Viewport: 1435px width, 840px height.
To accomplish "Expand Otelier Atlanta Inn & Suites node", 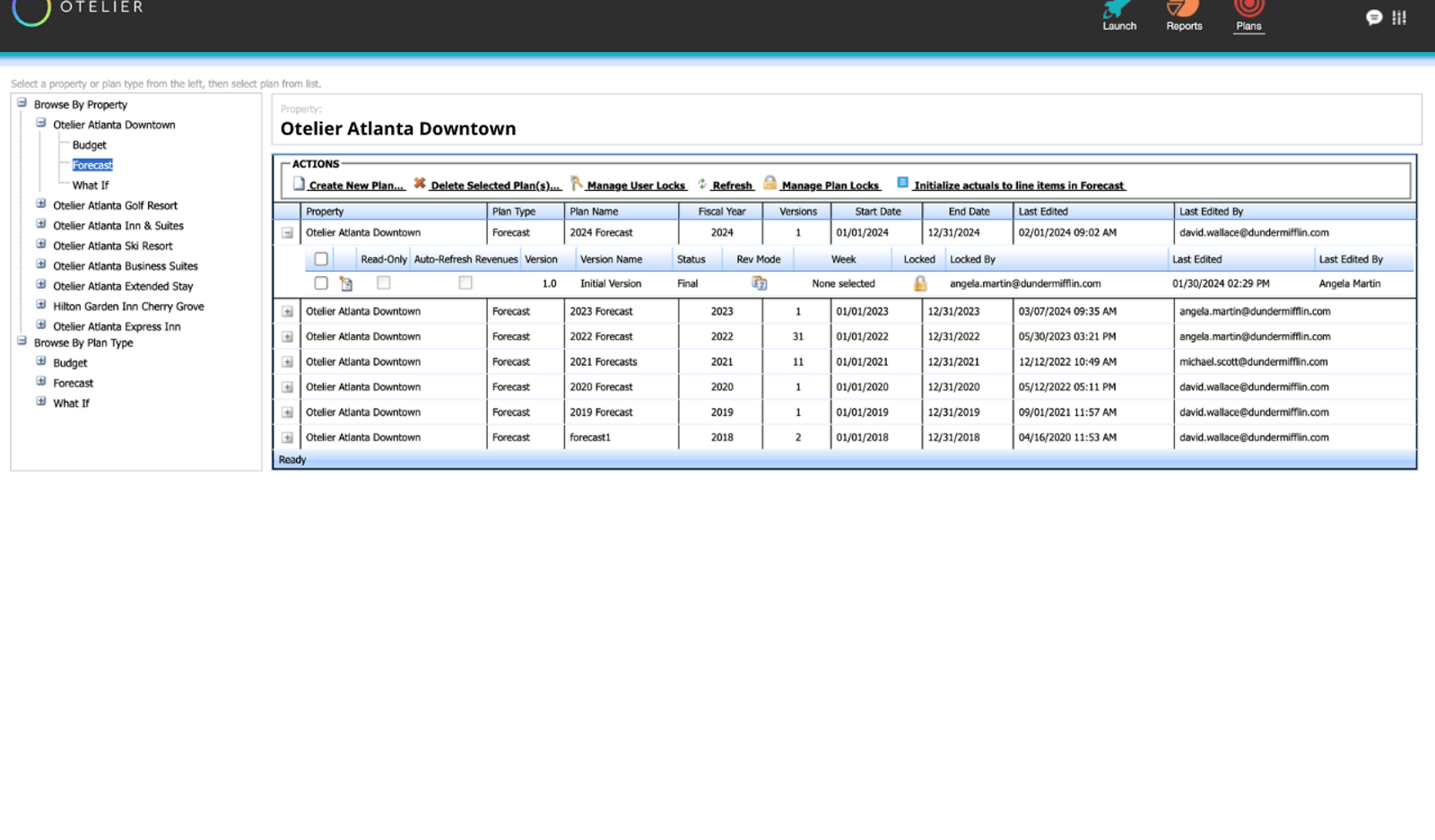I will [x=40, y=224].
